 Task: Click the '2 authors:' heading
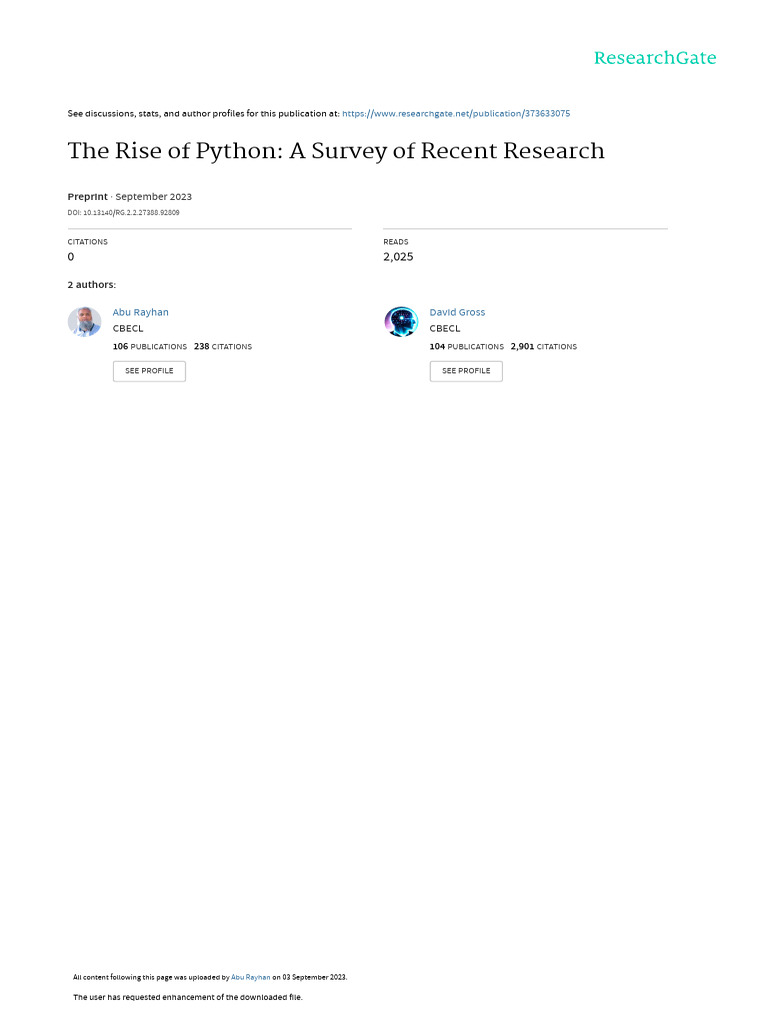(92, 285)
